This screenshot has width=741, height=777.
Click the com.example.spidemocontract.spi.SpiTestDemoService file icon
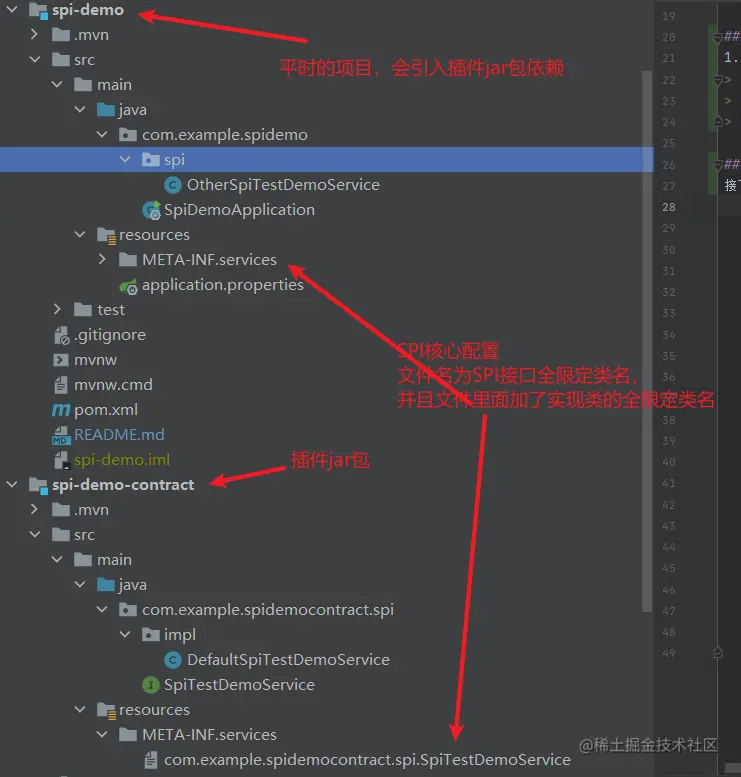151,760
